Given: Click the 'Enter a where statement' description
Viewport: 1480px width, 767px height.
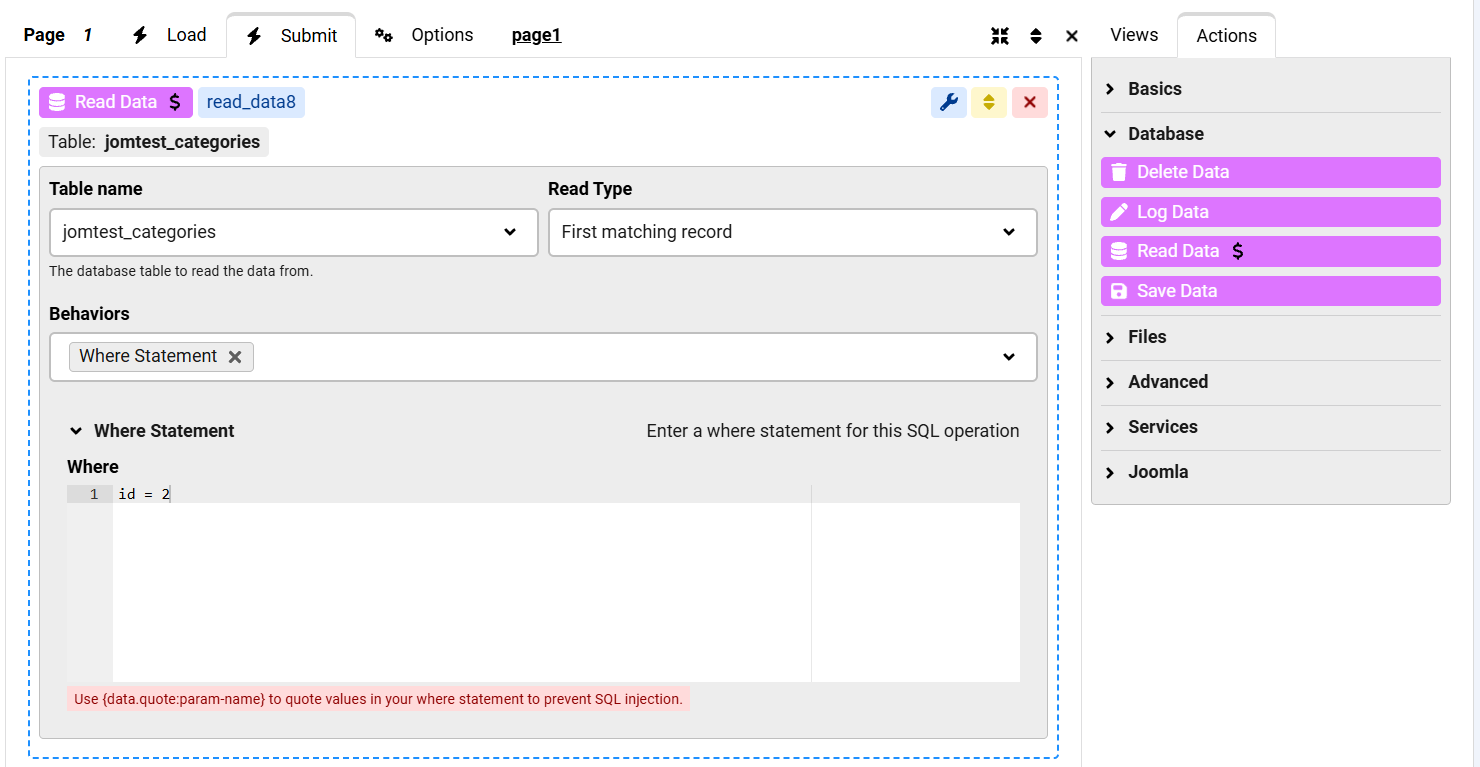Looking at the screenshot, I should pos(833,431).
